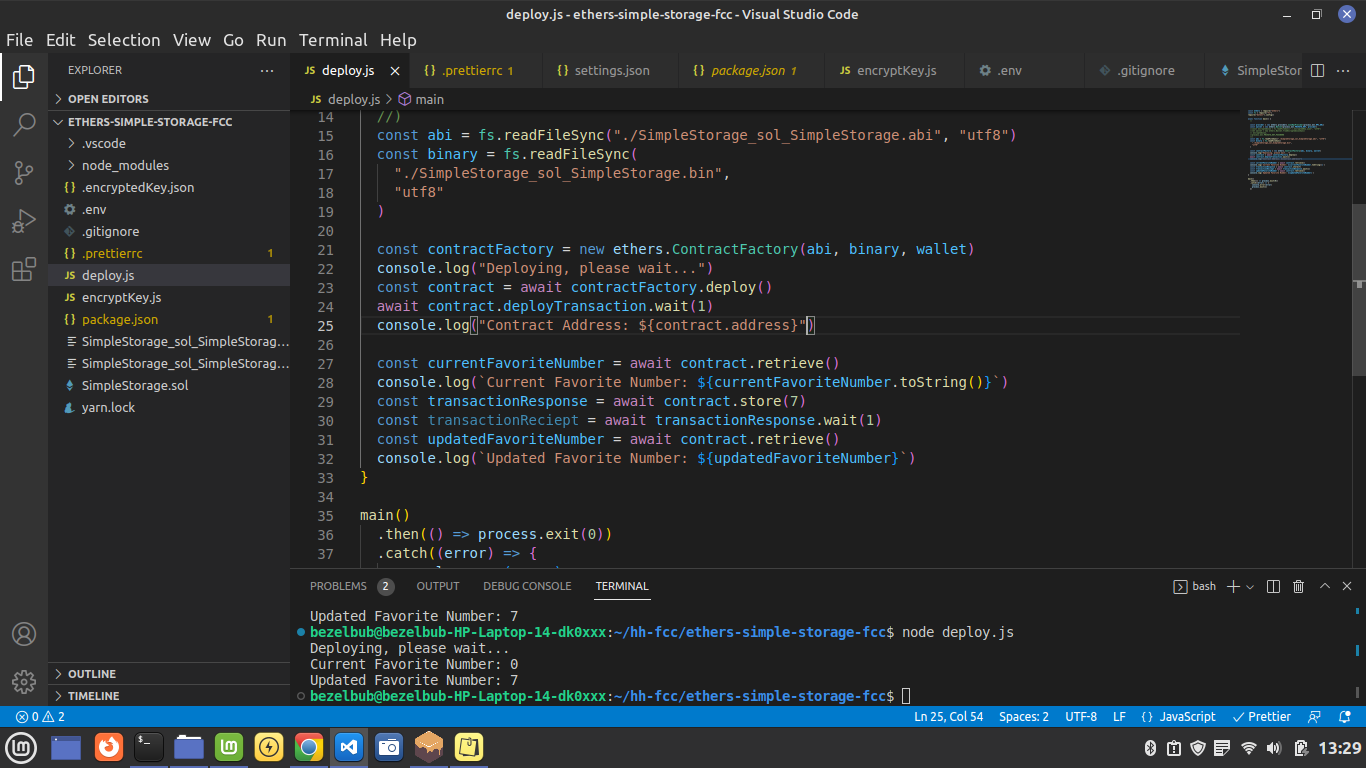Click Spaces: 2 indentation setting
Image resolution: width=1366 pixels, height=768 pixels.
(1024, 717)
